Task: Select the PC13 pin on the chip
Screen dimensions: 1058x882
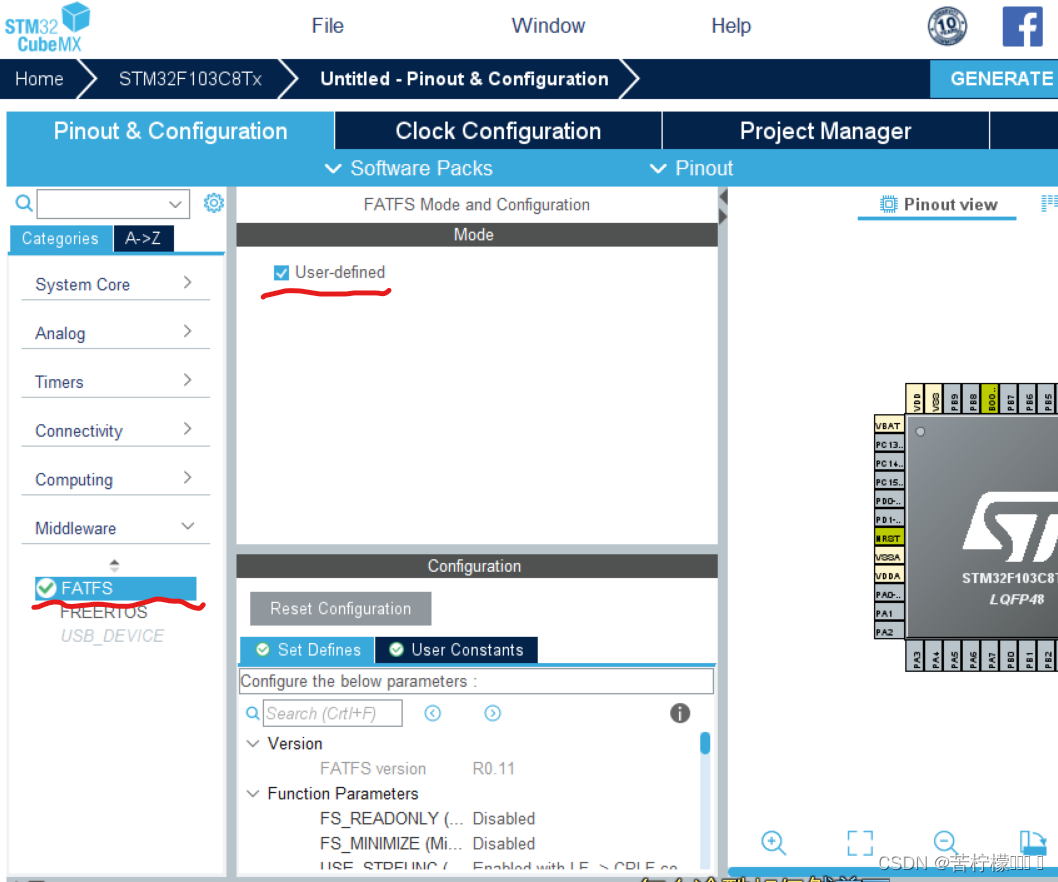Action: coord(889,445)
